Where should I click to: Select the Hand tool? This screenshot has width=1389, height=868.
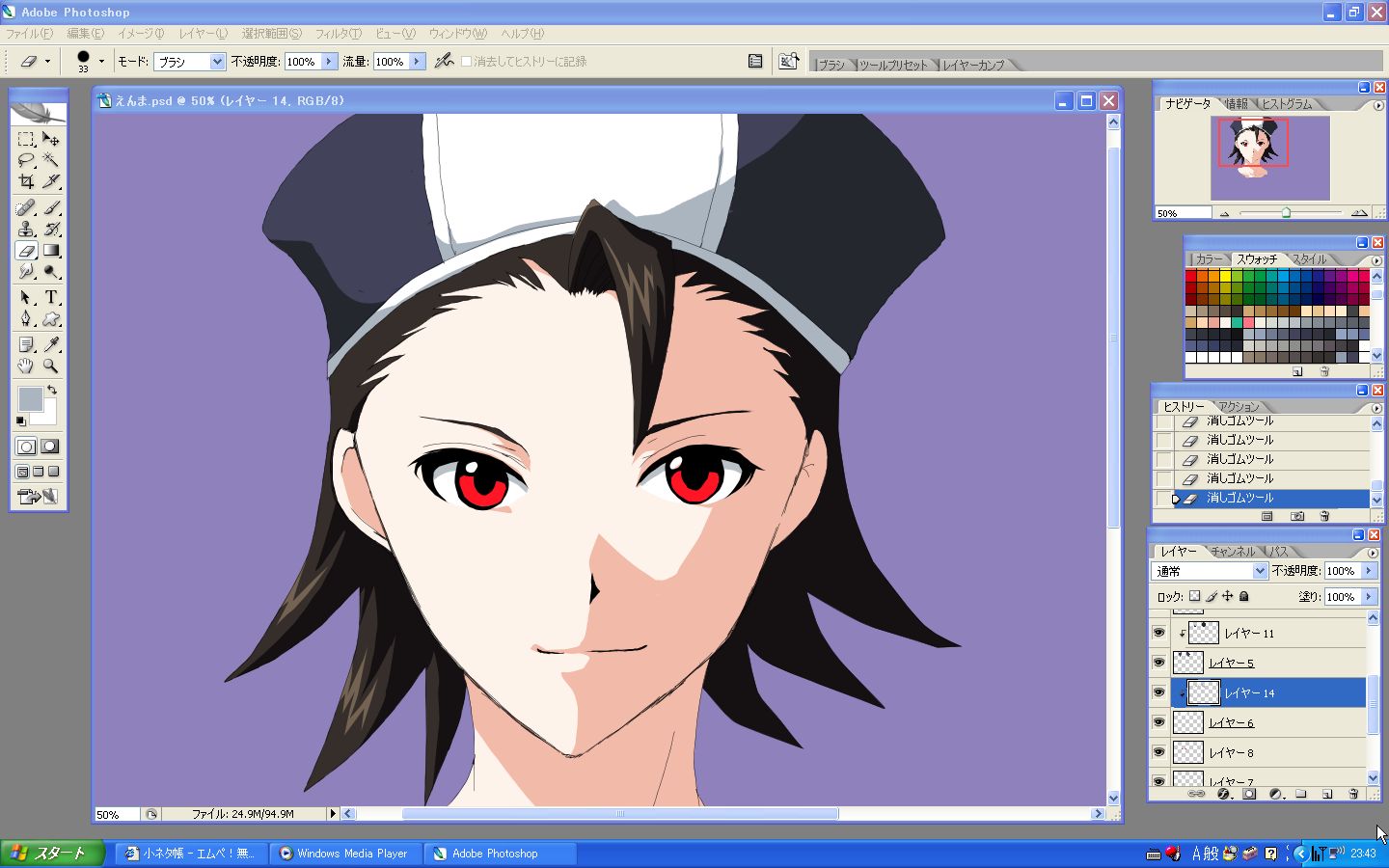(x=26, y=366)
